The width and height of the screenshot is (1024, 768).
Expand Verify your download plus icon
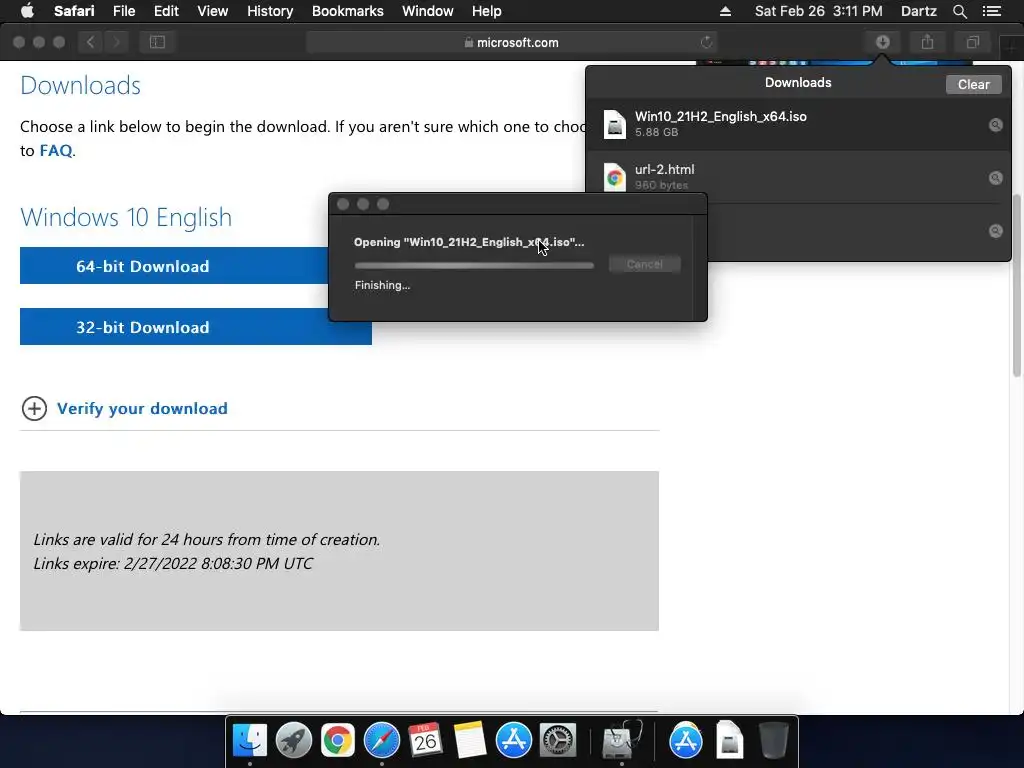pos(34,408)
